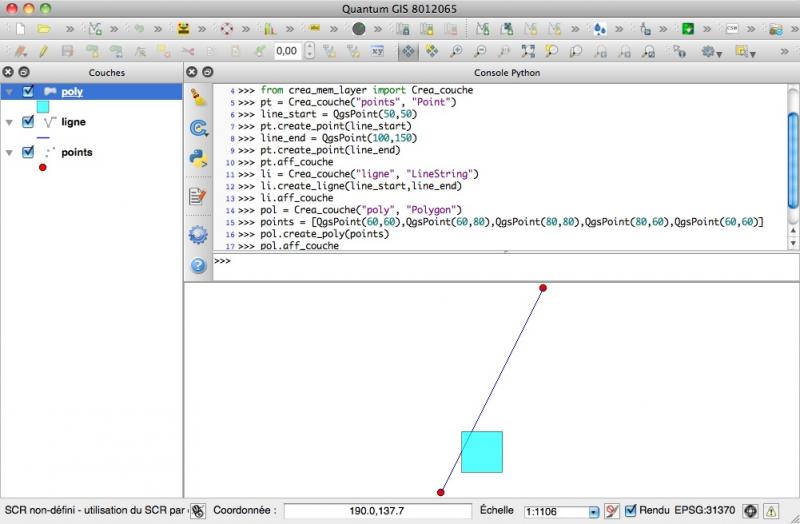Select the points layer in Couches
This screenshot has width=800, height=524.
(77, 153)
